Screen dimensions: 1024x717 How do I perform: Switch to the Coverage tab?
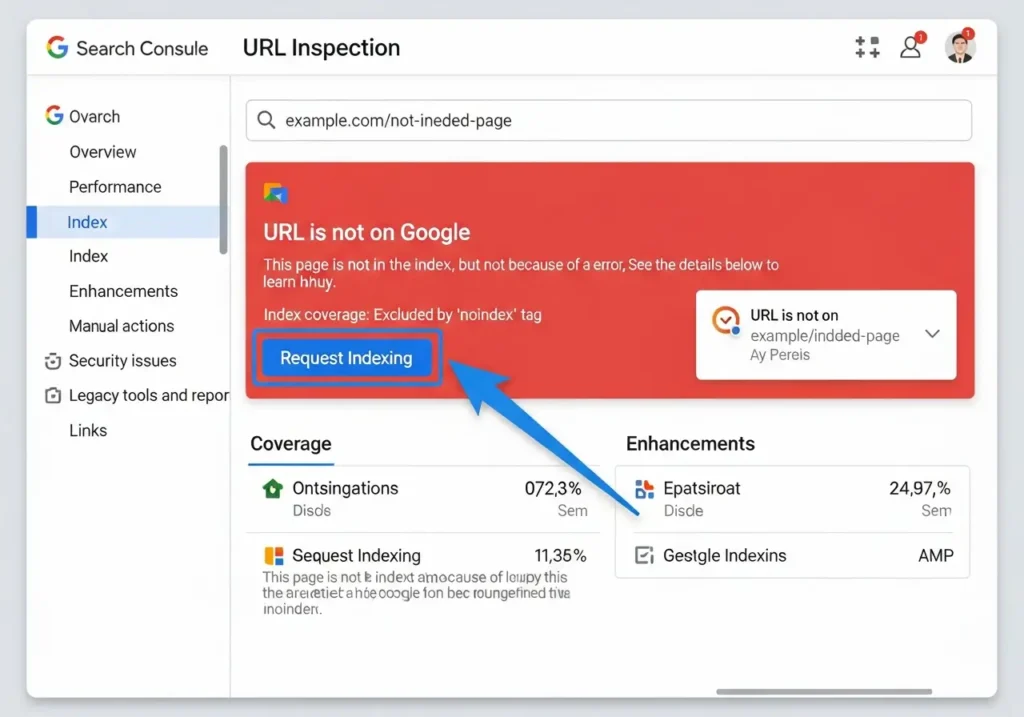click(x=291, y=444)
